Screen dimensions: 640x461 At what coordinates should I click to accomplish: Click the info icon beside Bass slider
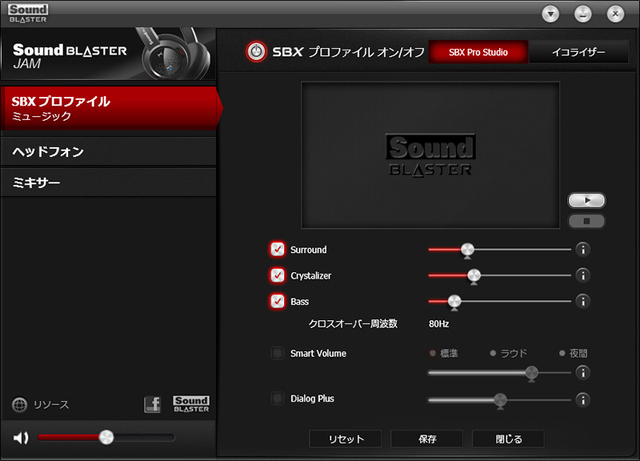(582, 300)
